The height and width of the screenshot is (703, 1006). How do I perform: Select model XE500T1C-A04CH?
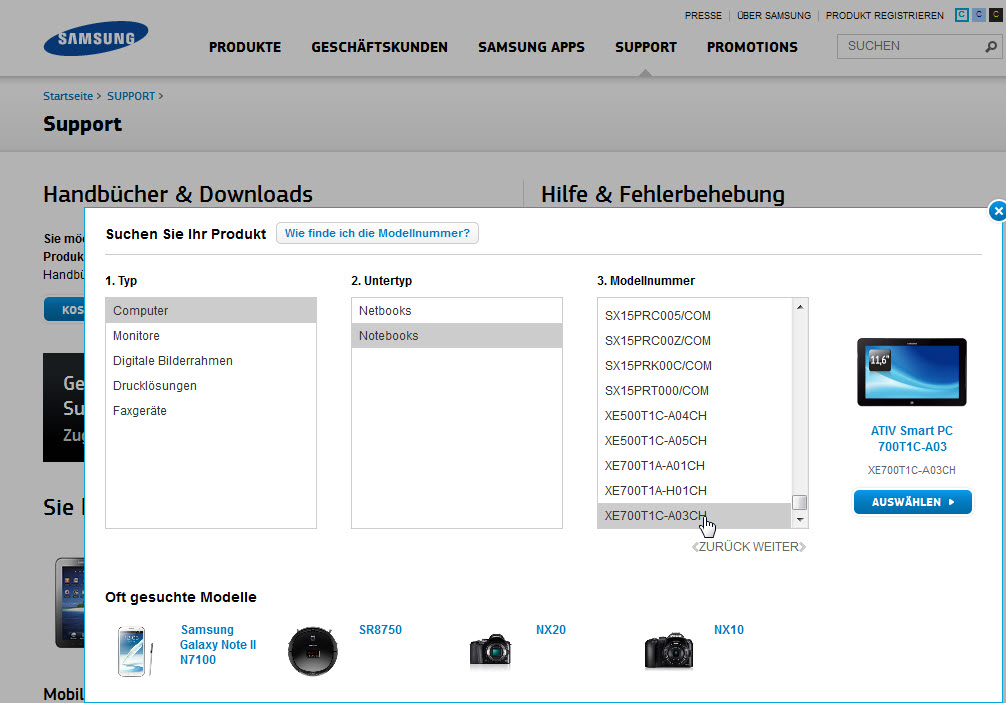tap(695, 416)
